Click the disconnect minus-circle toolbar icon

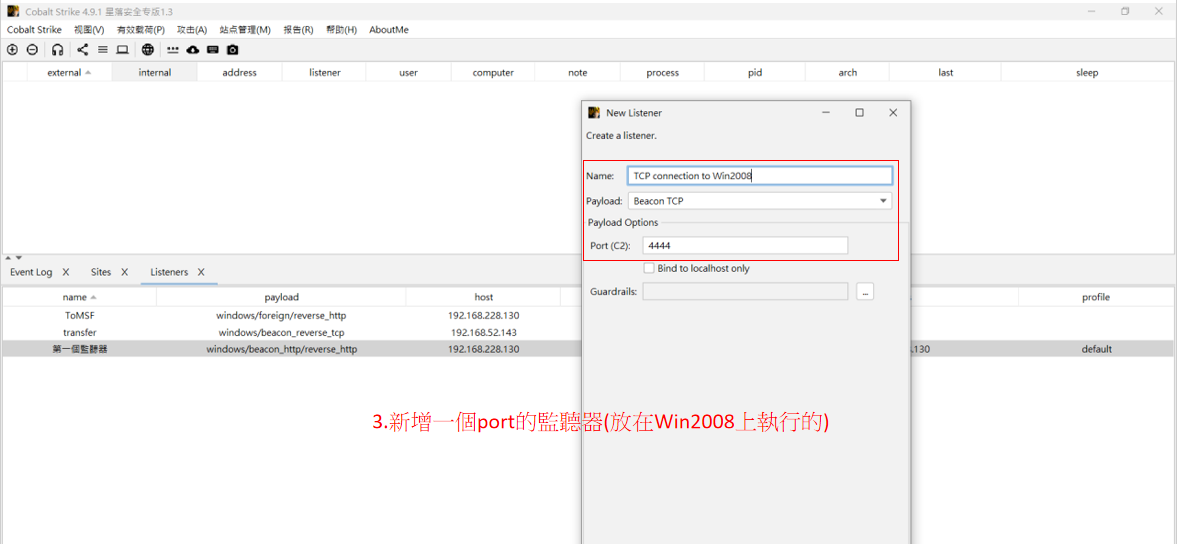(x=32, y=50)
